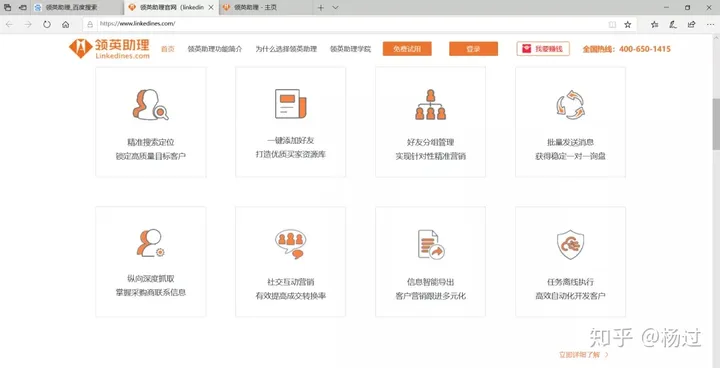Click the 批量发送消息 card title
Viewport: 720px width, 368px height.
(570, 142)
